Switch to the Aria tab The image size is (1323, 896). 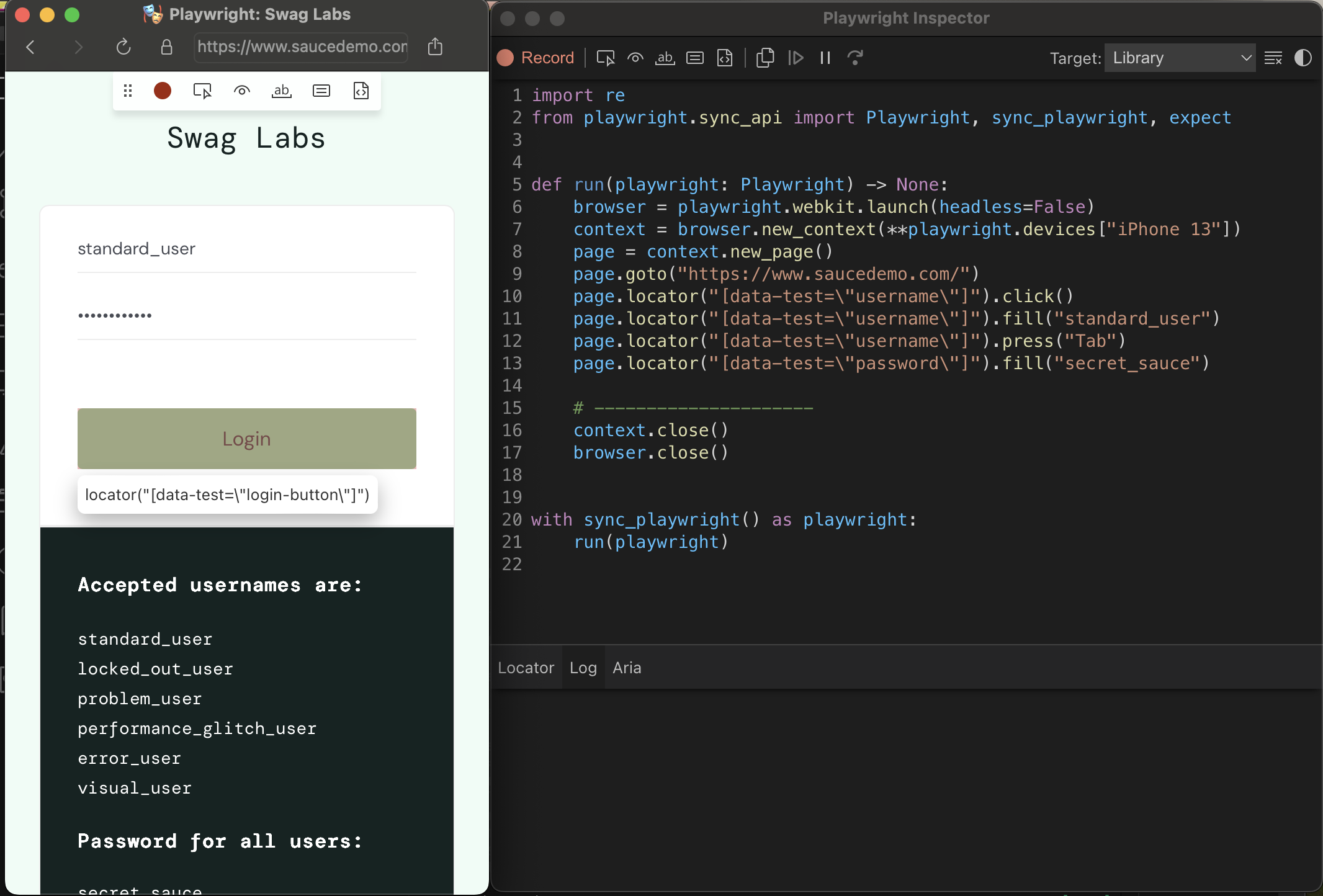[x=627, y=668]
